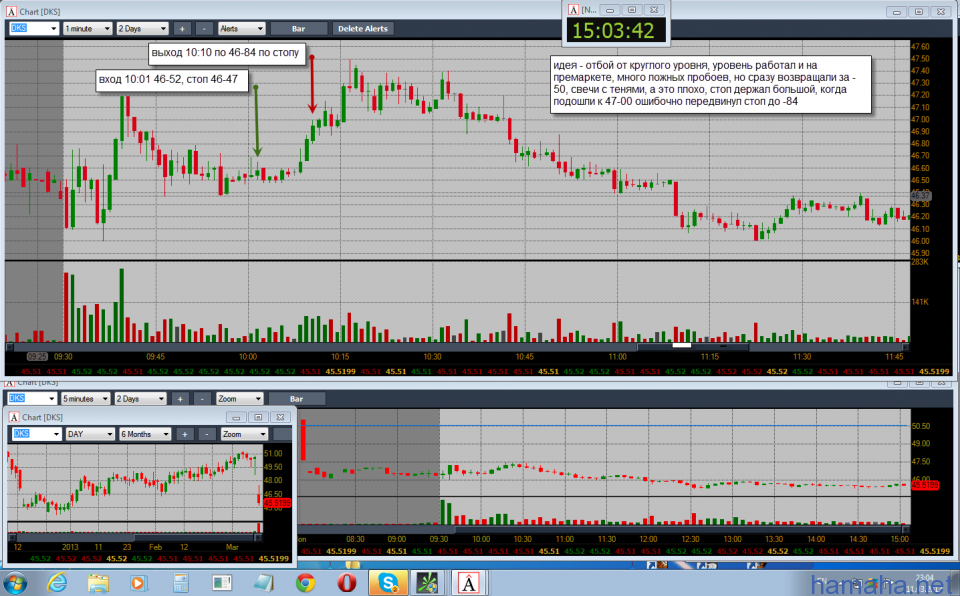
Task: Open Google Chrome from the taskbar
Action: [305, 582]
